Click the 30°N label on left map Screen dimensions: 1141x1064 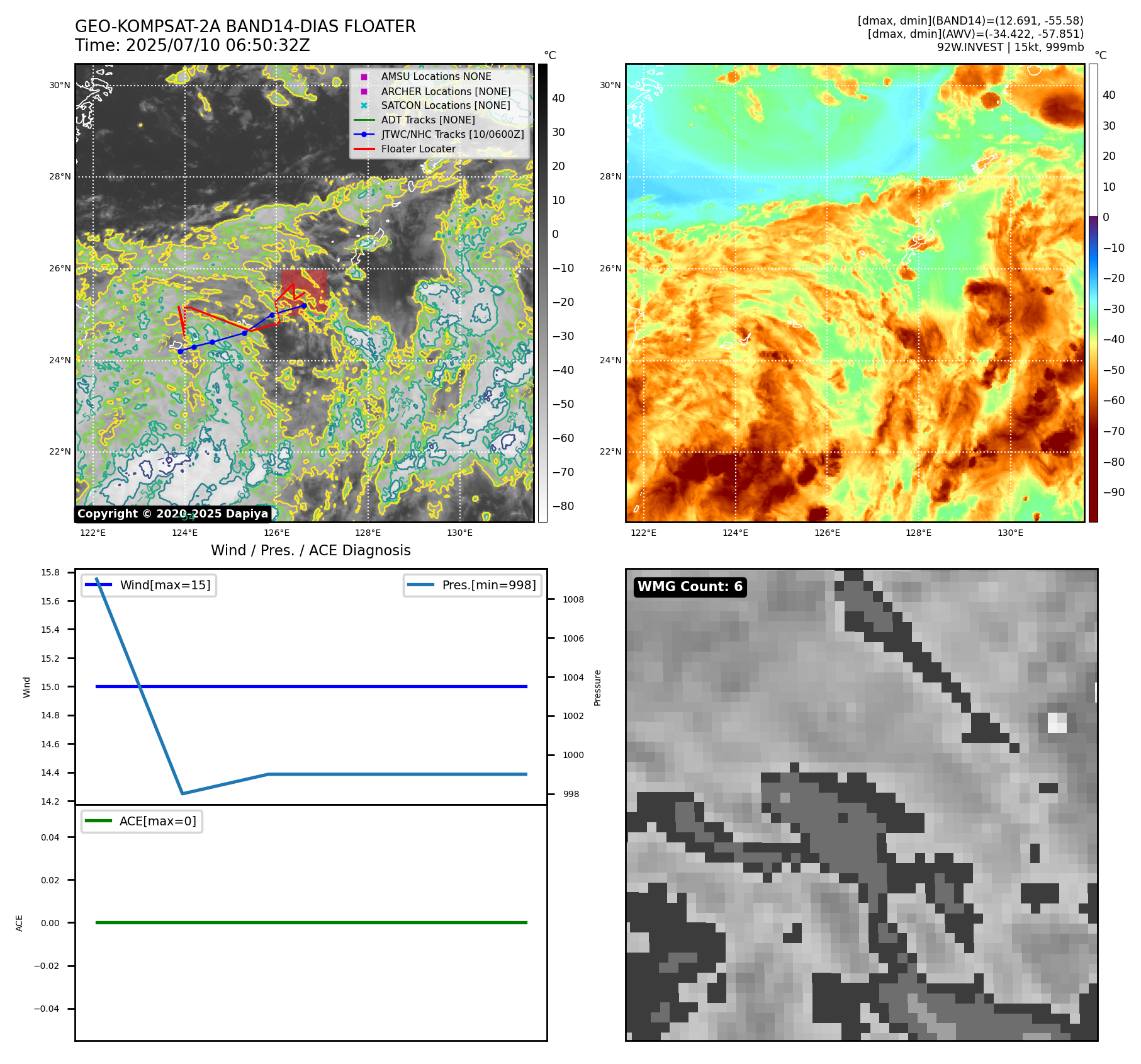pyautogui.click(x=60, y=85)
